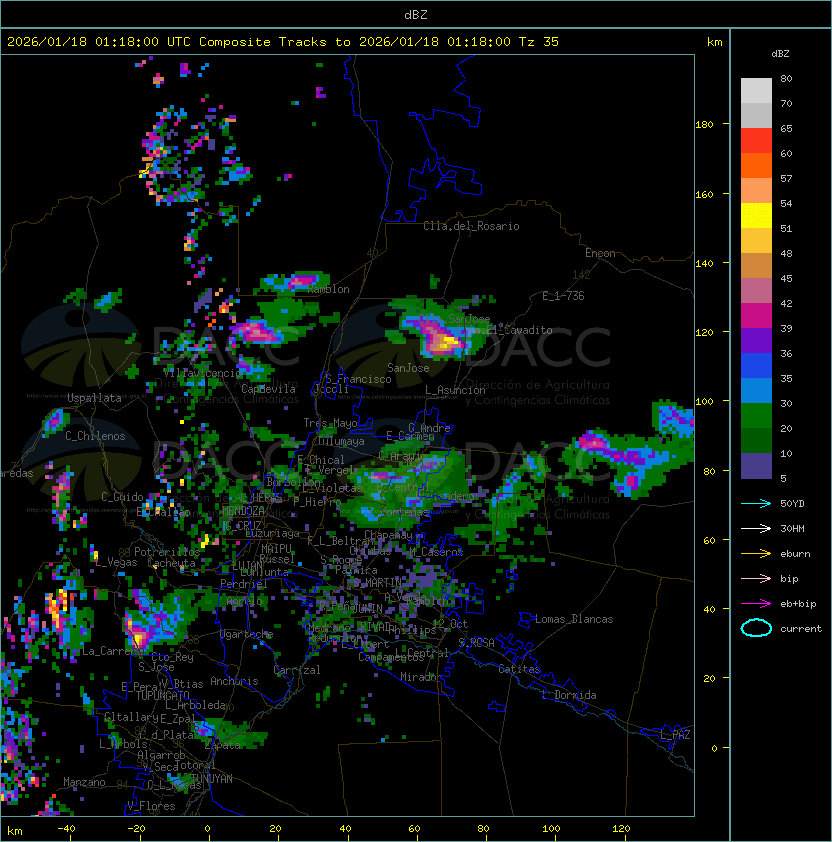Click the cyan current ellipse legend icon
The height and width of the screenshot is (842, 832).
[756, 628]
